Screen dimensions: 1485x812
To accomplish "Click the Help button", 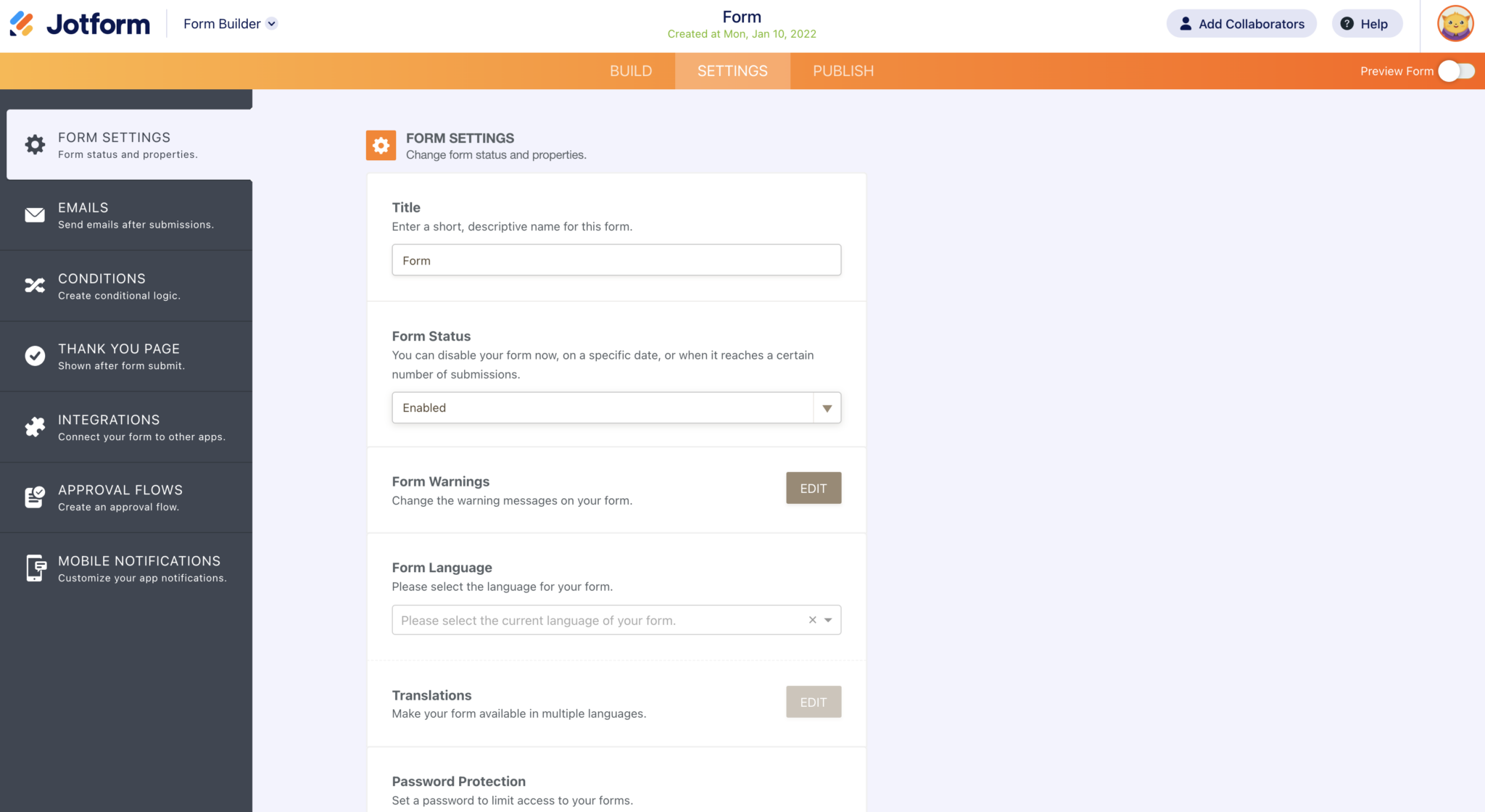I will [1366, 23].
